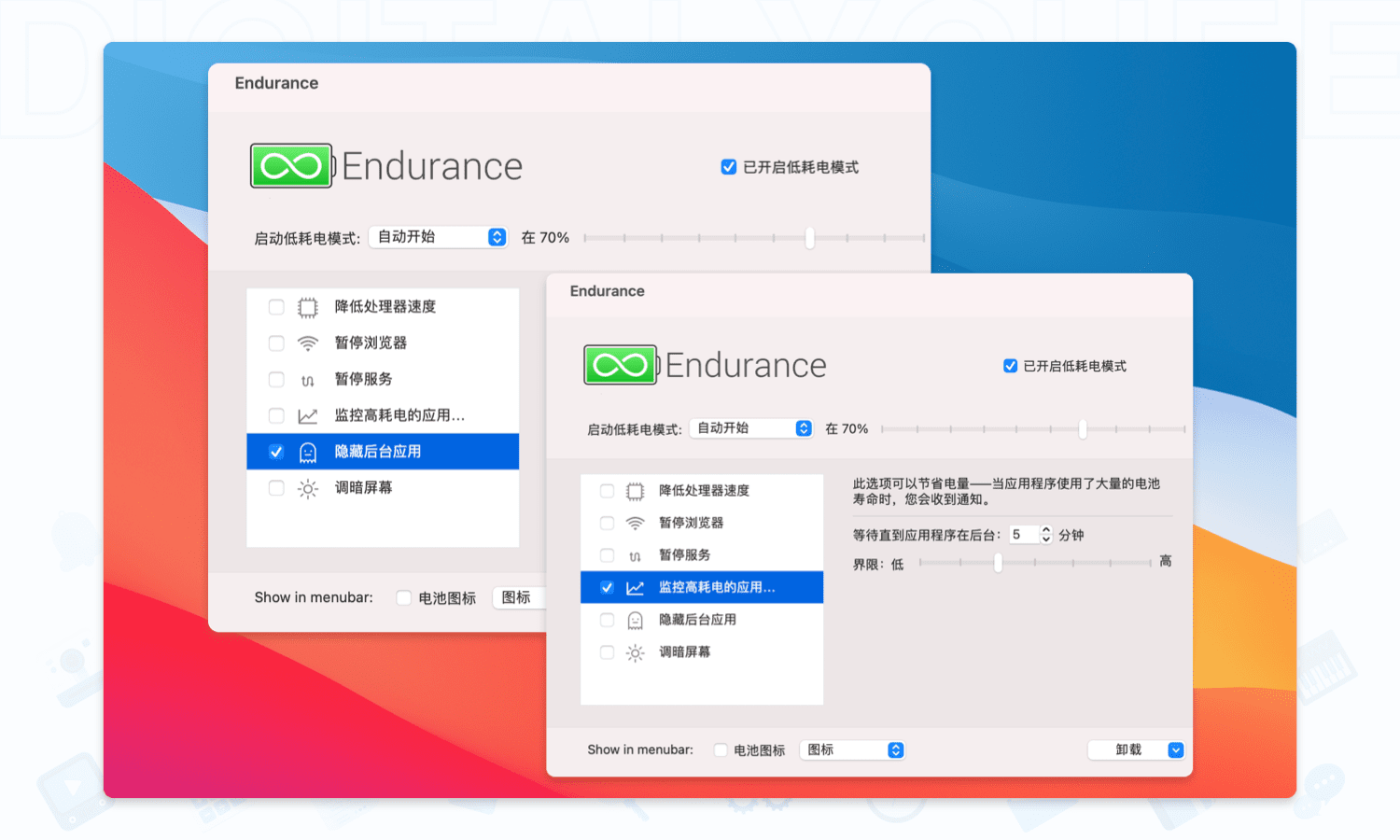Click the green Endurance infinity logo in the front window

[x=620, y=365]
